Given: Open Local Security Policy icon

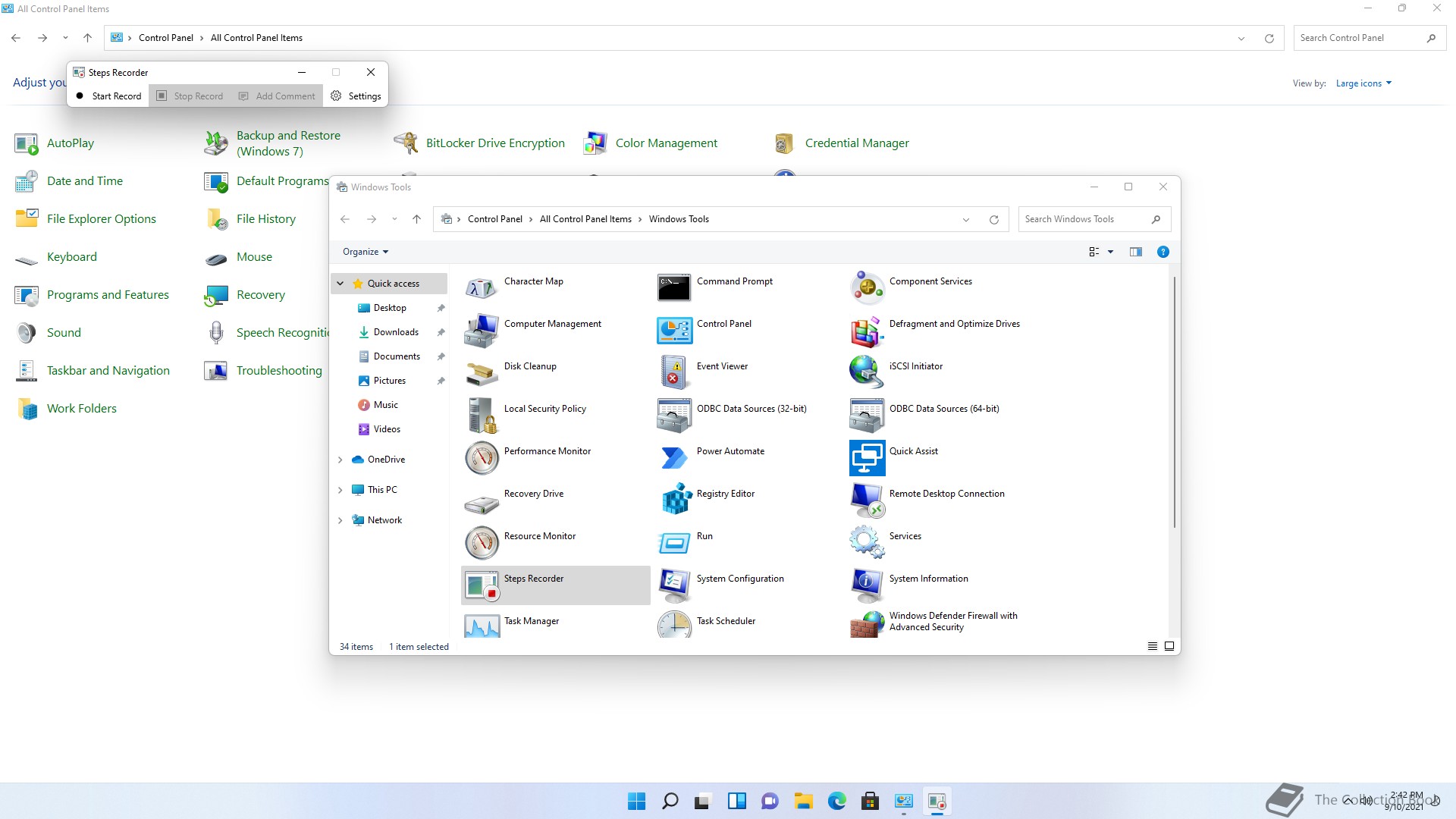Looking at the screenshot, I should pos(482,415).
